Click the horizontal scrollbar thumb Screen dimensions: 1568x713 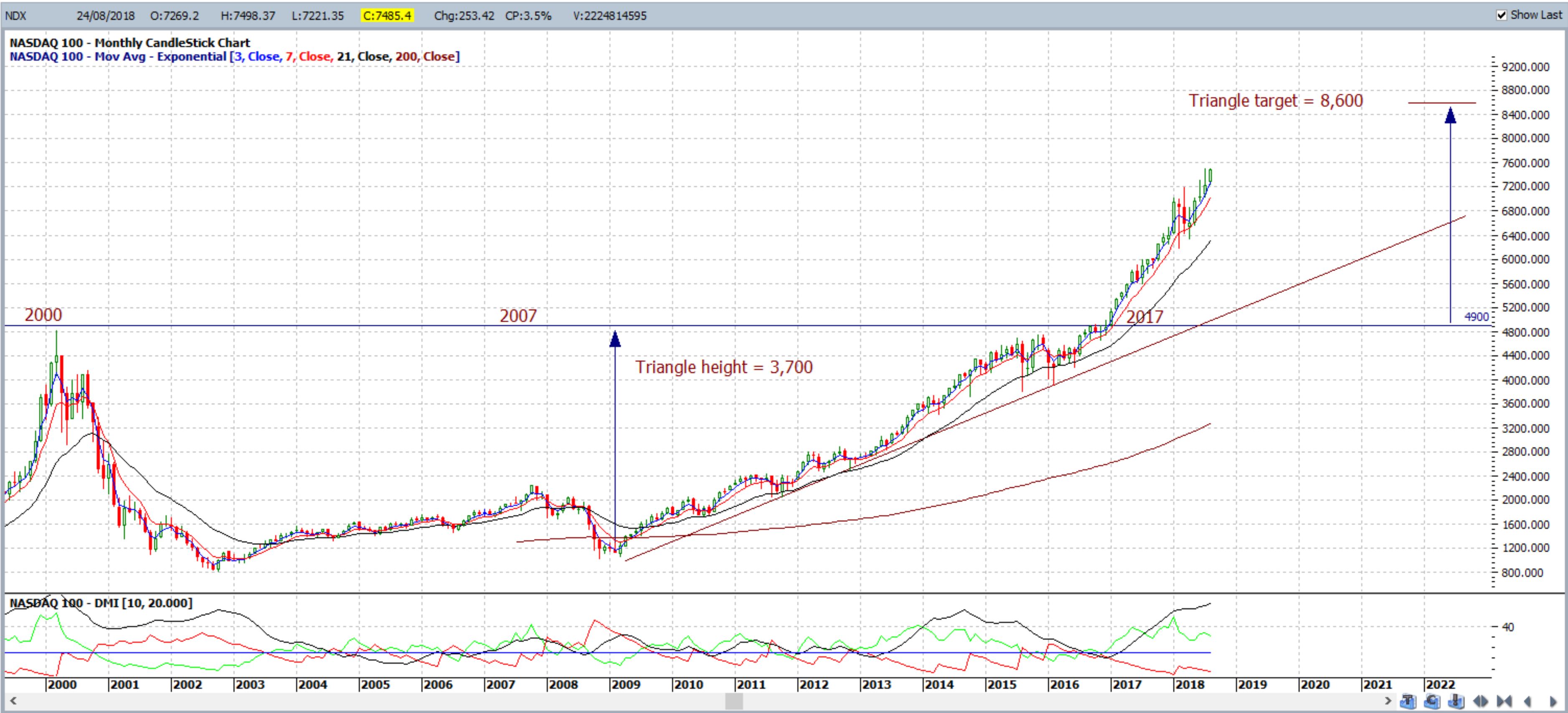(734, 701)
